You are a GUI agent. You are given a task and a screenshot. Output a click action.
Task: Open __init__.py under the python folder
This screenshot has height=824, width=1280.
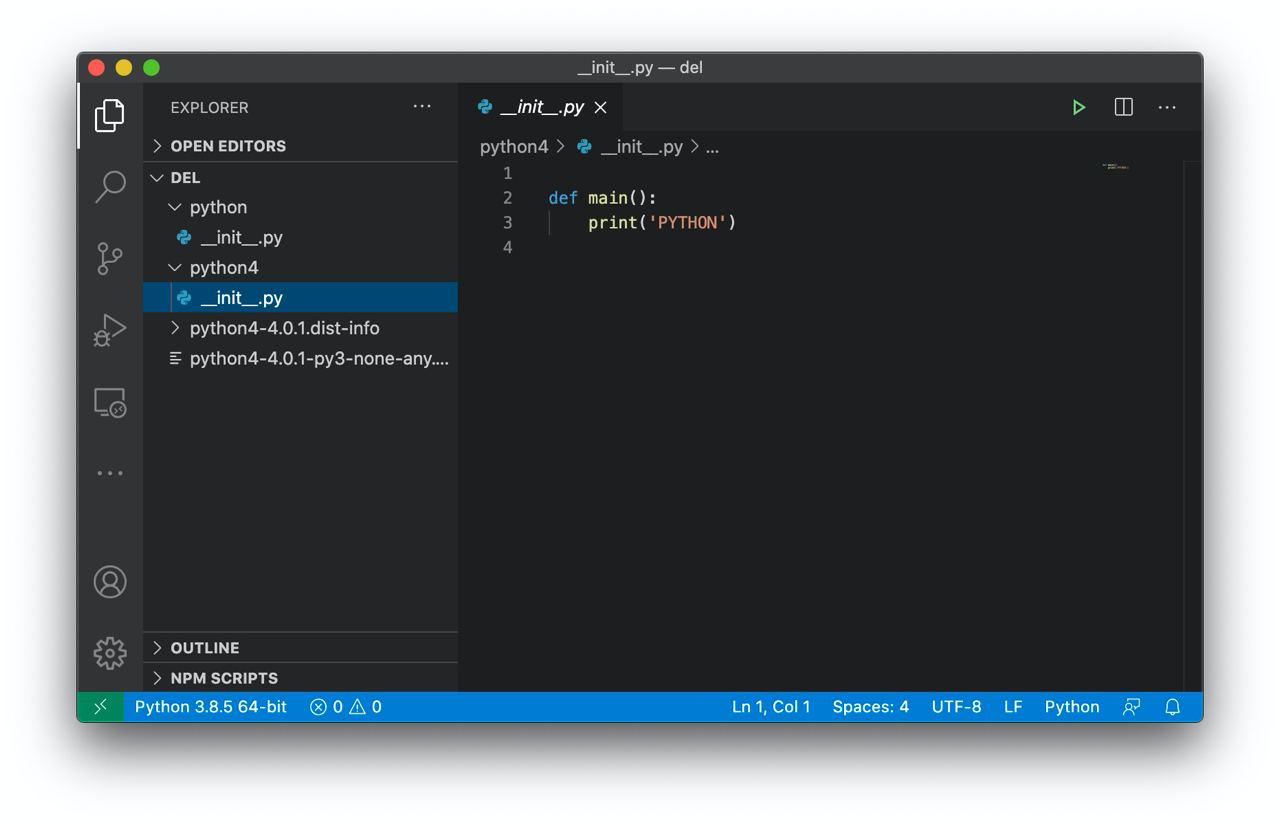pos(241,238)
